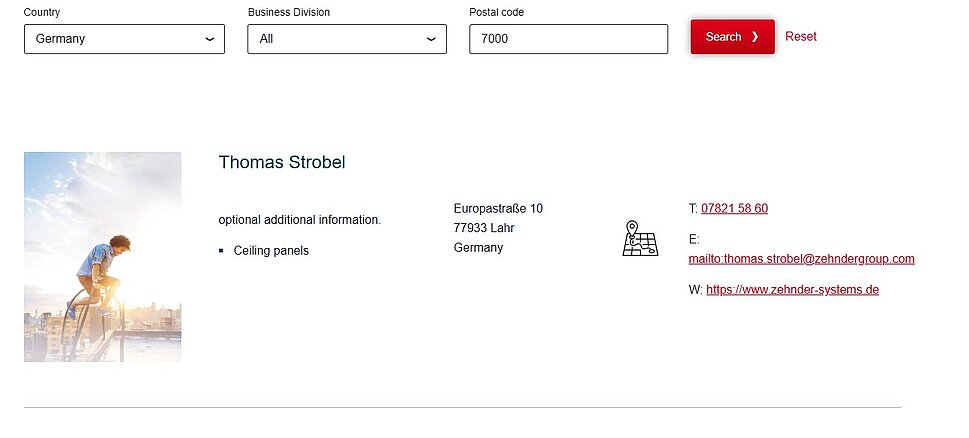
Task: Click the Postal code input field
Action: (x=568, y=39)
